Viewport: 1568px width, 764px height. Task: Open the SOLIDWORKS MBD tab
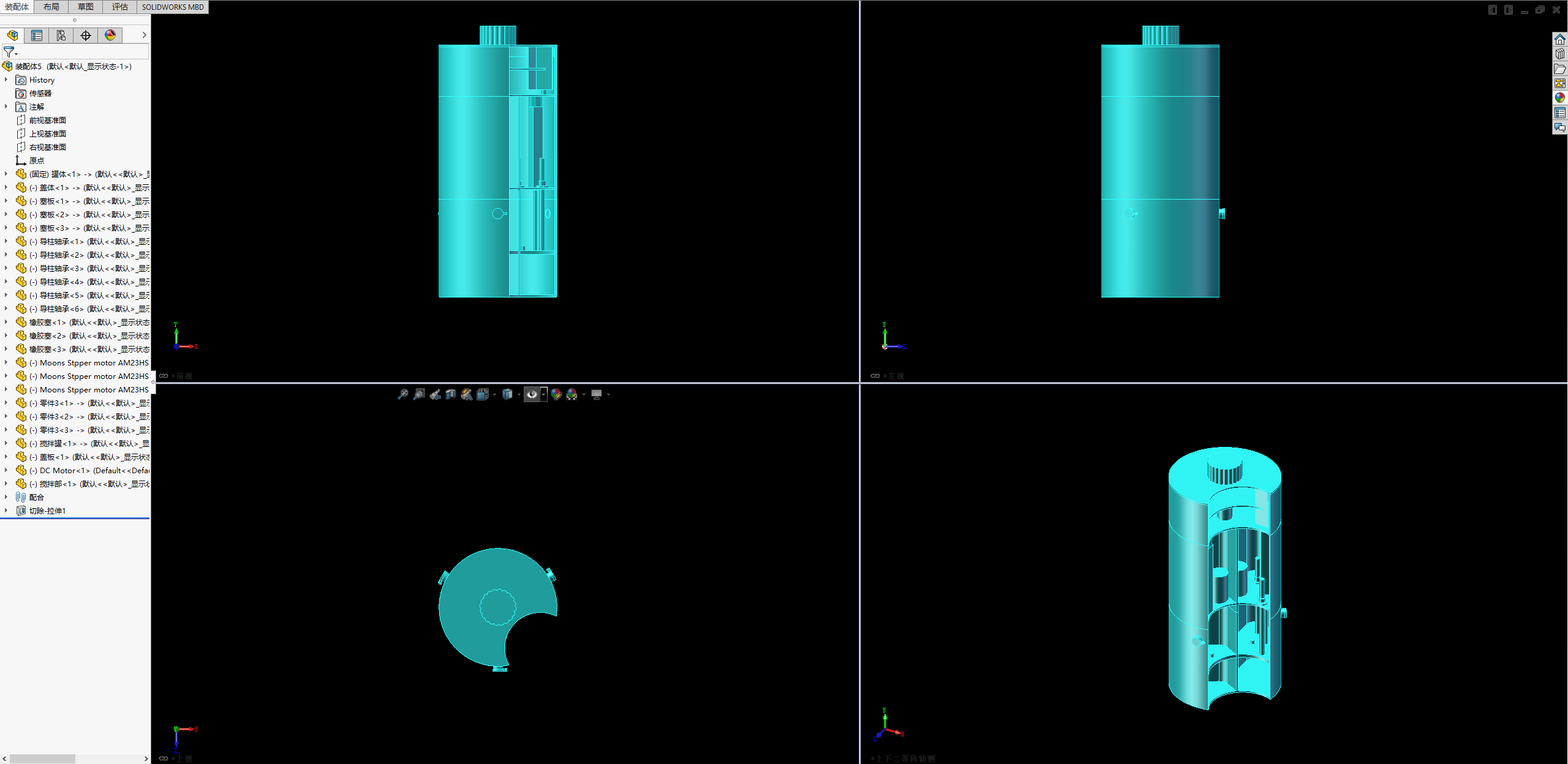click(x=173, y=7)
